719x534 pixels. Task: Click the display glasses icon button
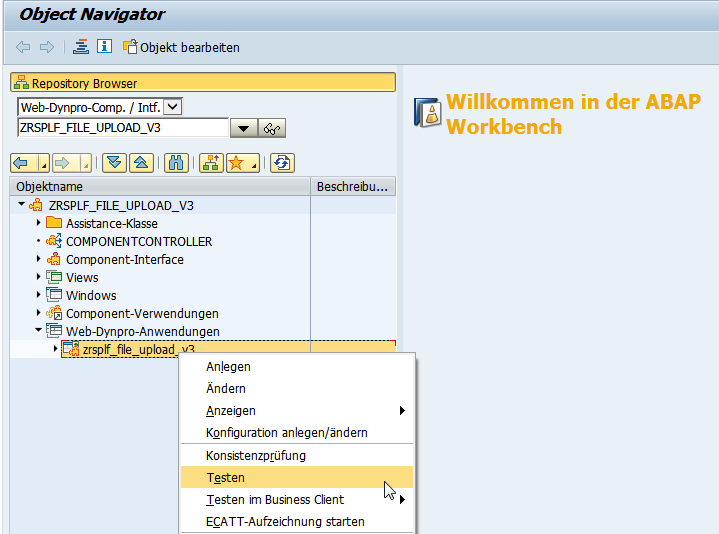[272, 129]
